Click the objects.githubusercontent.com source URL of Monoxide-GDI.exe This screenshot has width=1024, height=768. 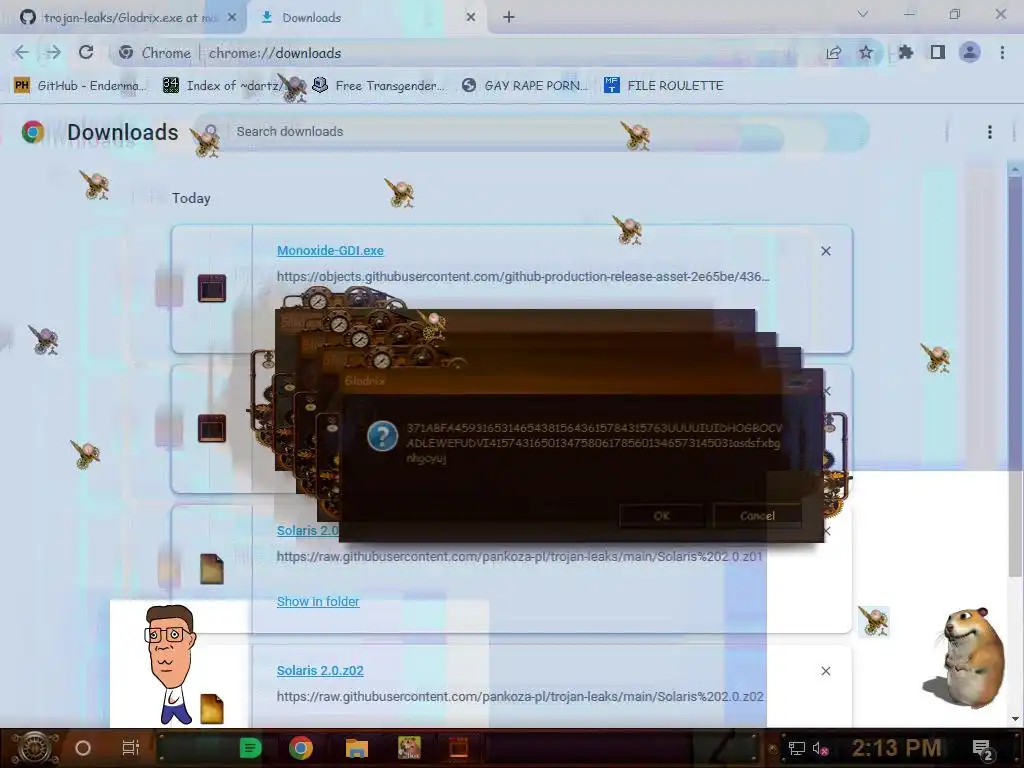[x=523, y=277]
